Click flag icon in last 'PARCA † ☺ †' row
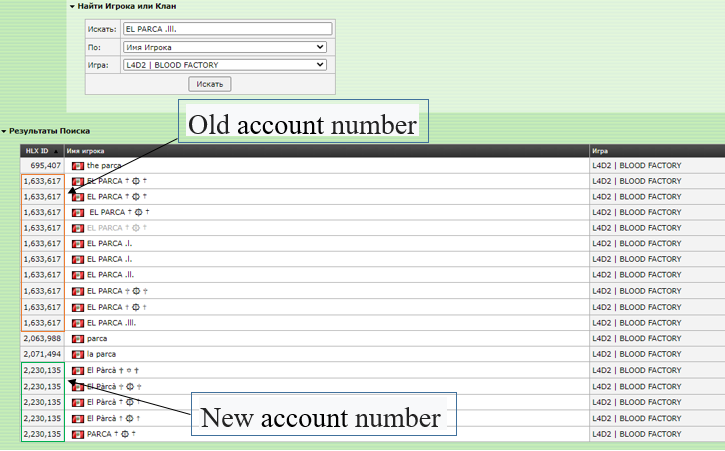725x451 pixels. tap(78, 434)
